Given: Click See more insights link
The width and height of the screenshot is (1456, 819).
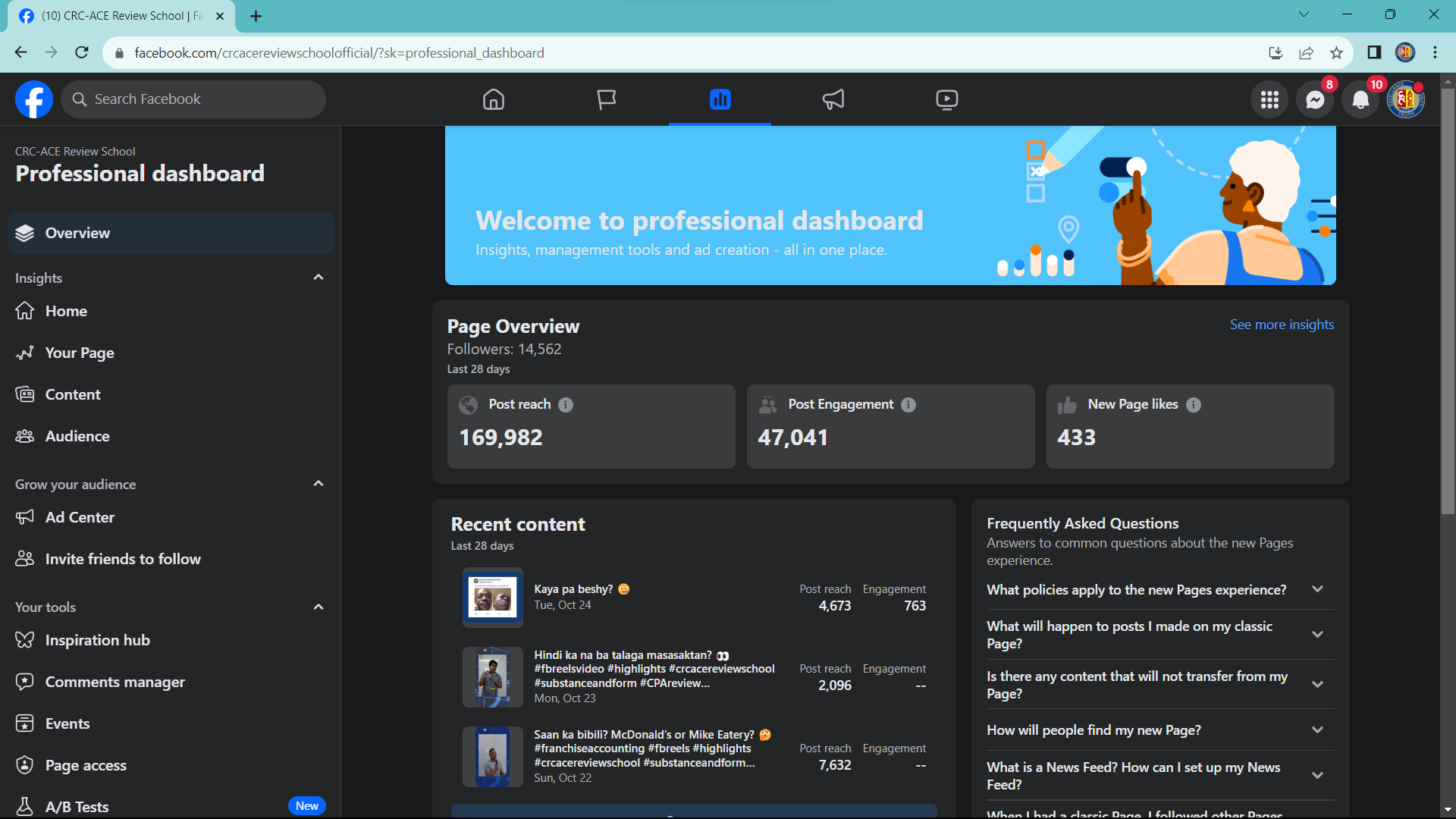Looking at the screenshot, I should [x=1282, y=325].
